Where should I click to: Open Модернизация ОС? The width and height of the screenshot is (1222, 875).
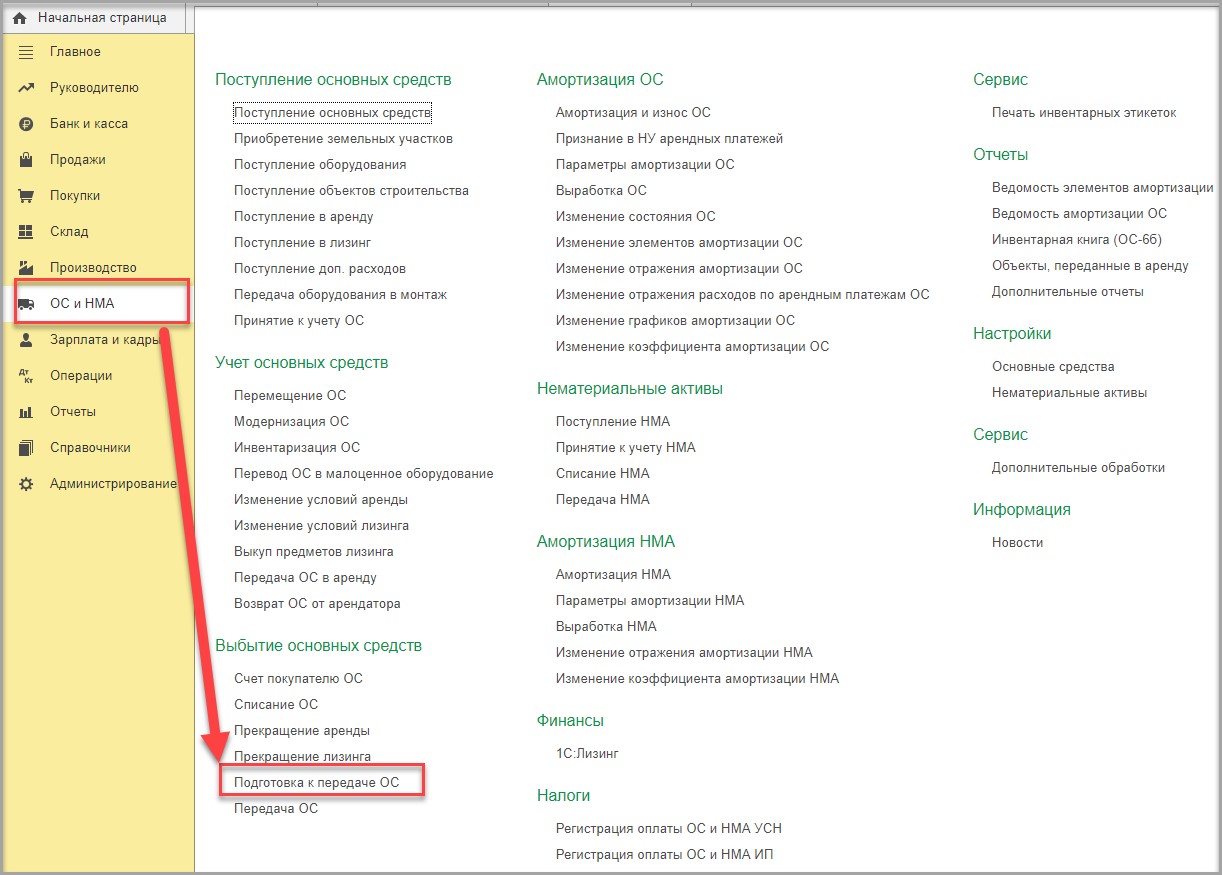291,421
